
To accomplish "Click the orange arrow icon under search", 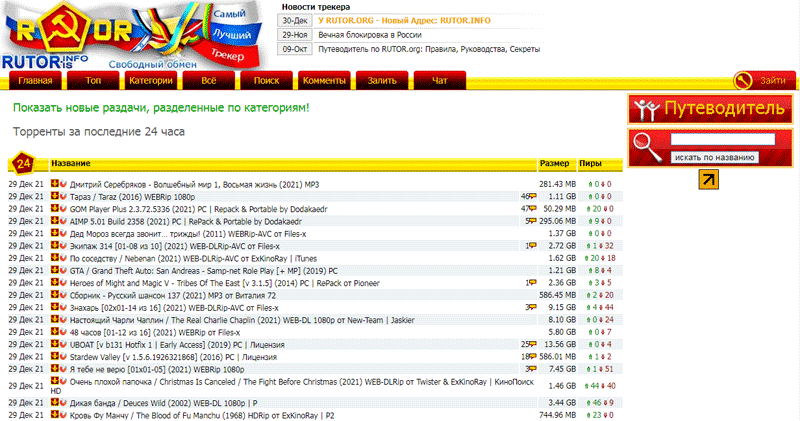I will coord(709,179).
